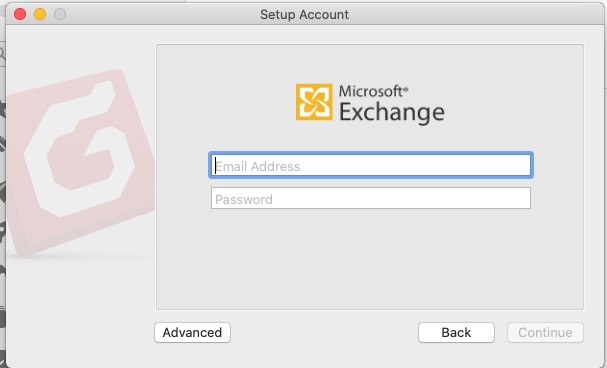Minimize the window with the yellow button
Image resolution: width=607 pixels, height=368 pixels.
point(40,14)
